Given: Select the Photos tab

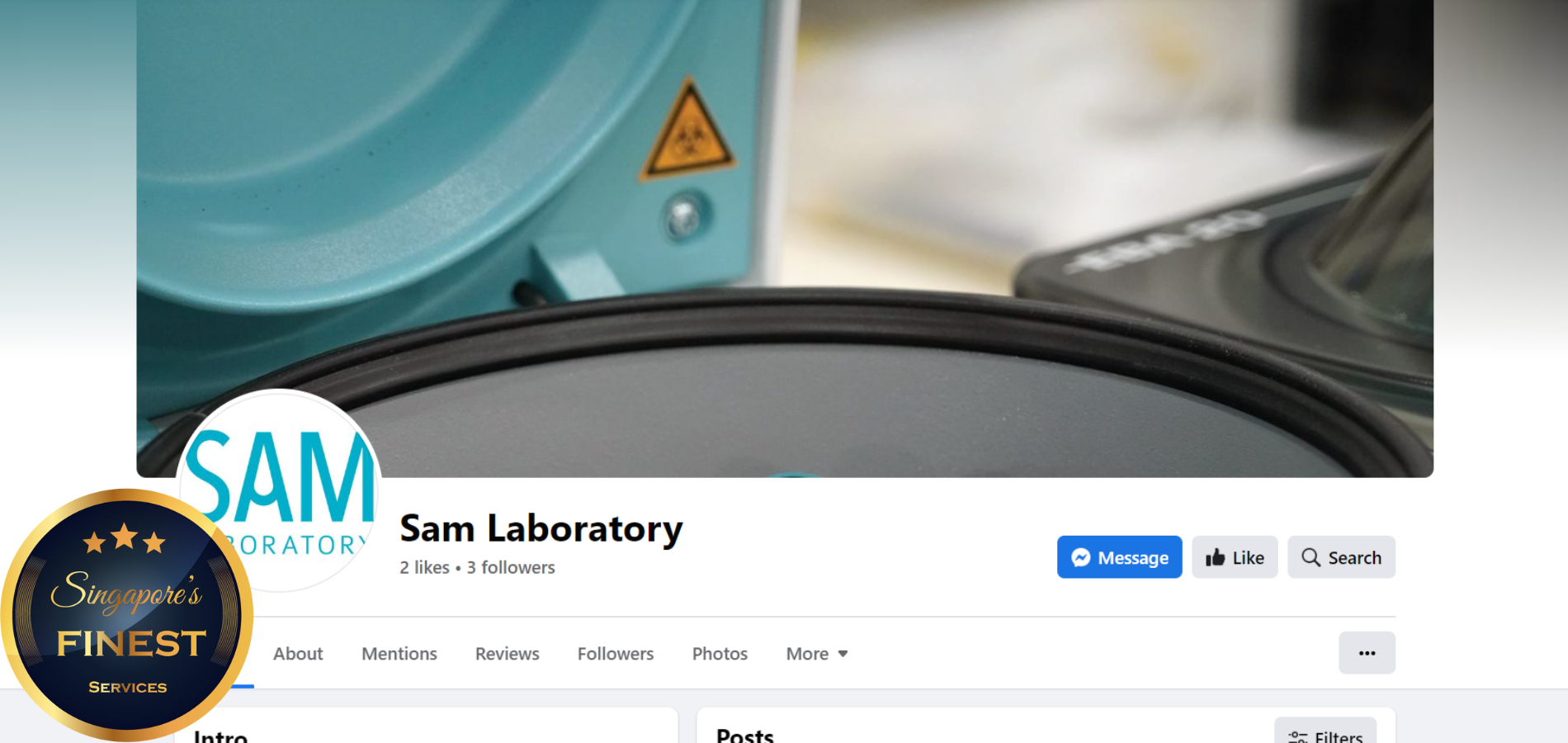Looking at the screenshot, I should [x=720, y=654].
